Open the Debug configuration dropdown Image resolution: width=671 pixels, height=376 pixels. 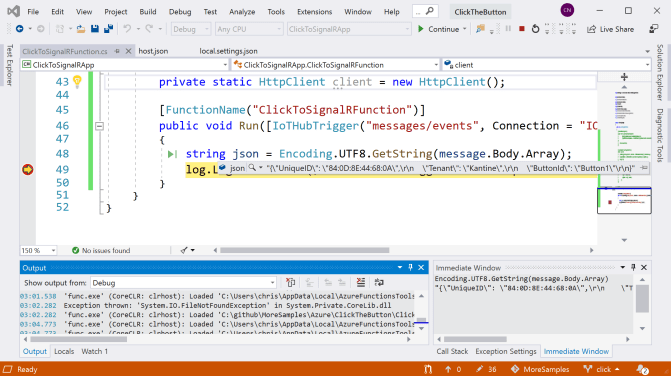point(190,29)
